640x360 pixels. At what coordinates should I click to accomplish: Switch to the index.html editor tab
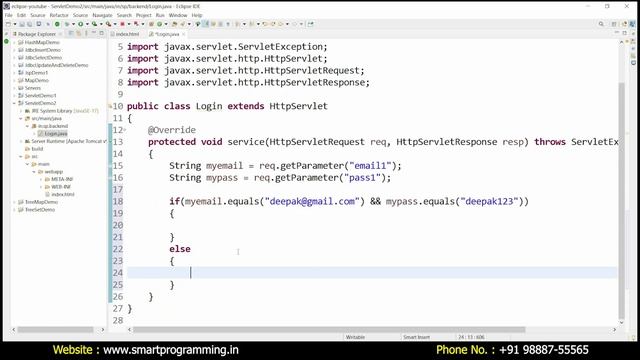[x=124, y=34]
